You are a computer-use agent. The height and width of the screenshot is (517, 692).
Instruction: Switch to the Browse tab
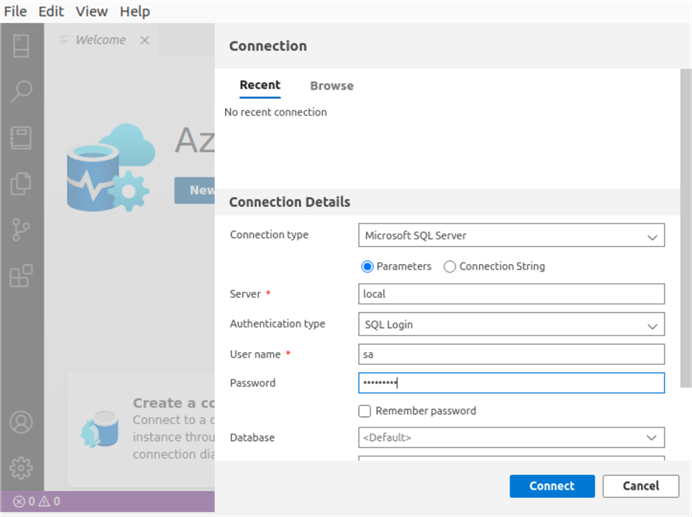(x=331, y=86)
